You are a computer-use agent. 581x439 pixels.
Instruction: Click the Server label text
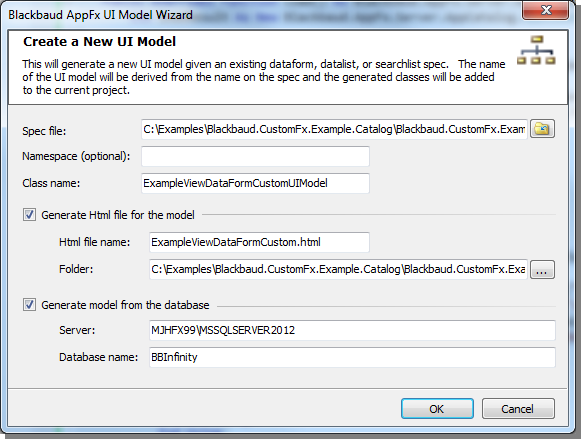tap(77, 330)
